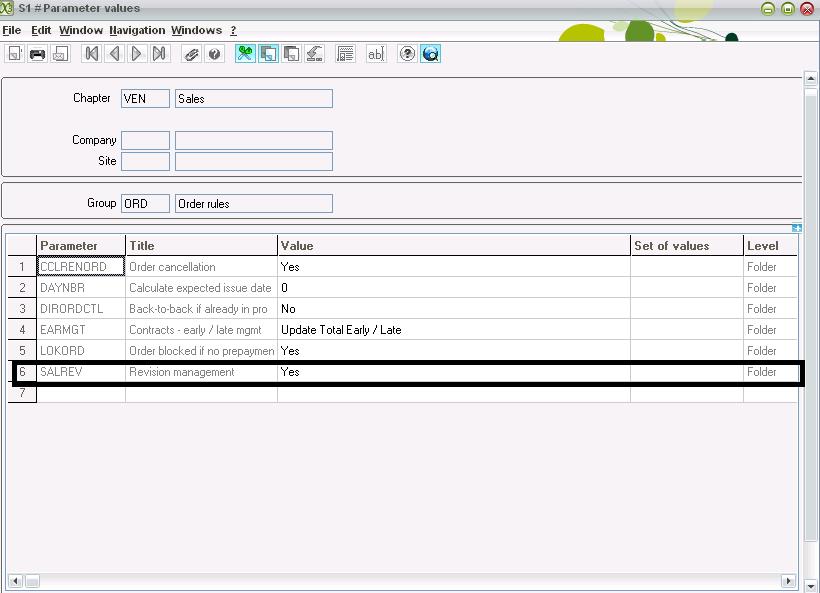Click the 'ab|' text field icon

[376, 54]
